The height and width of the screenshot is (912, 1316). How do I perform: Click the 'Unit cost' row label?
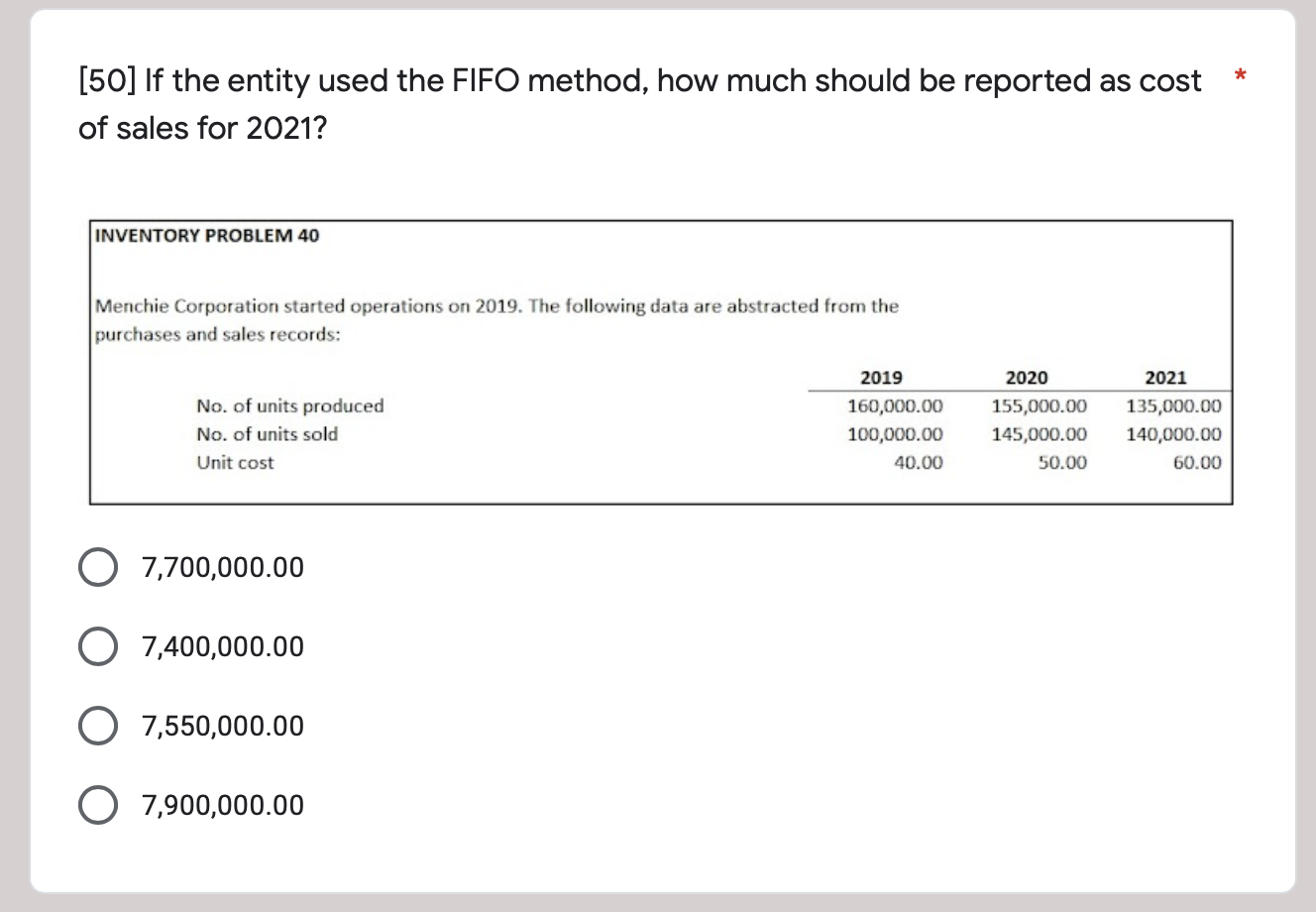coord(234,462)
